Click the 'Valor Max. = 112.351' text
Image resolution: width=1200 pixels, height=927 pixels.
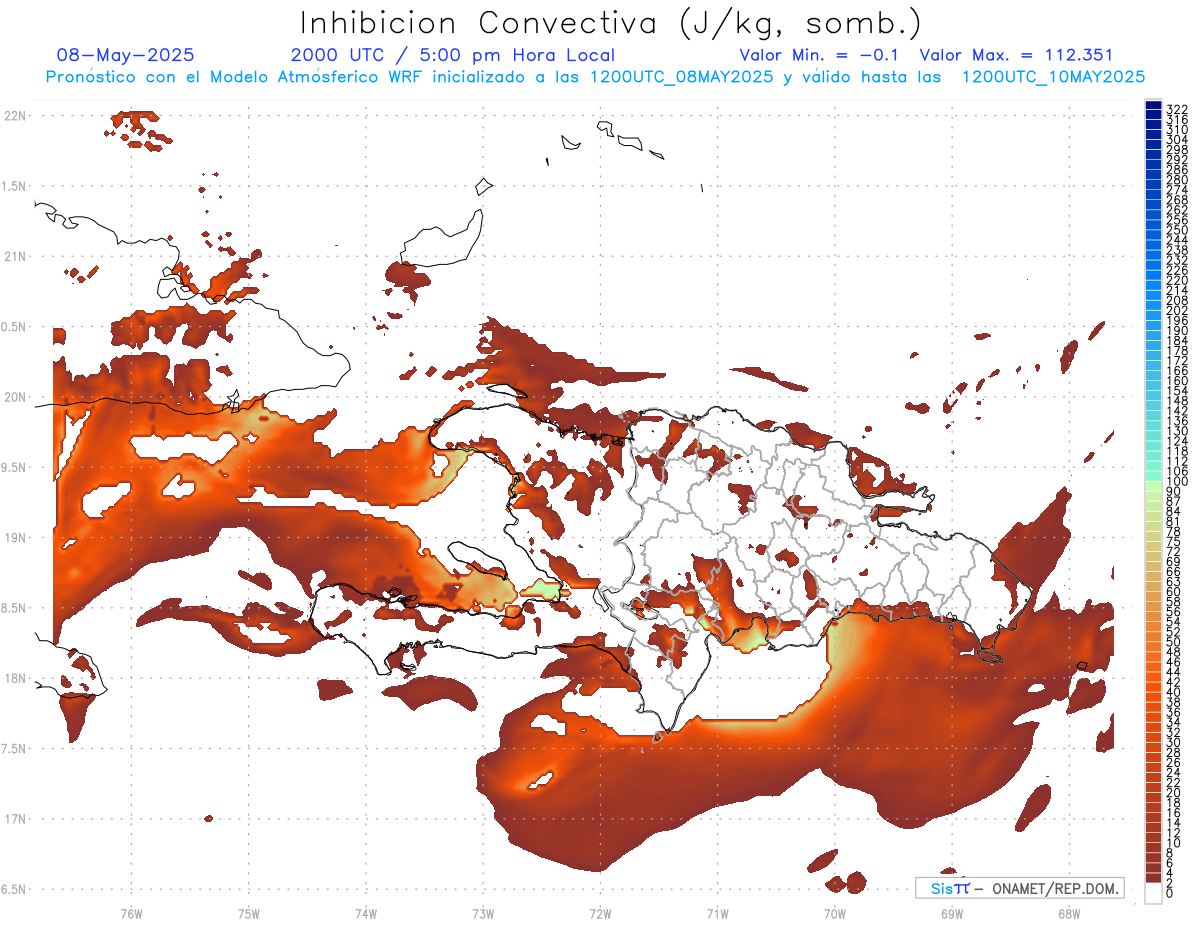[x=1016, y=55]
